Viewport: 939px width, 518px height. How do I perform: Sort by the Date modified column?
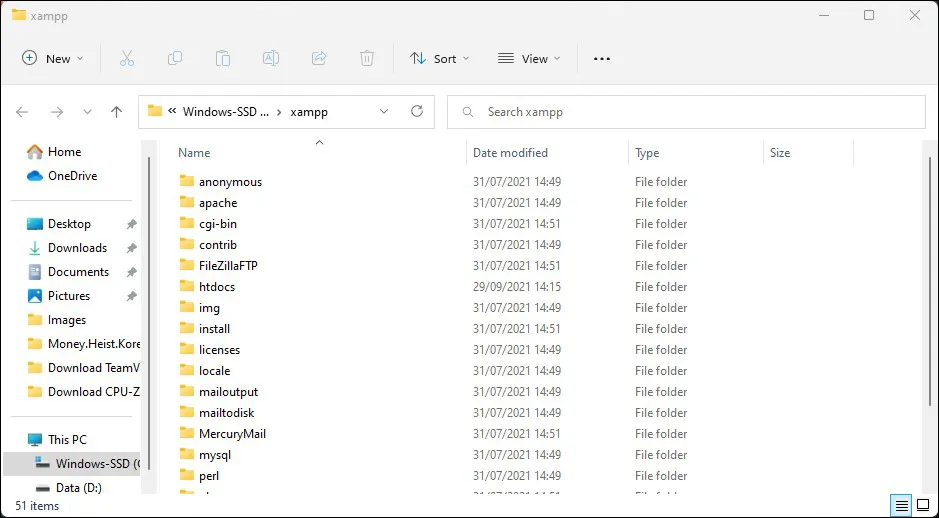pyautogui.click(x=510, y=153)
